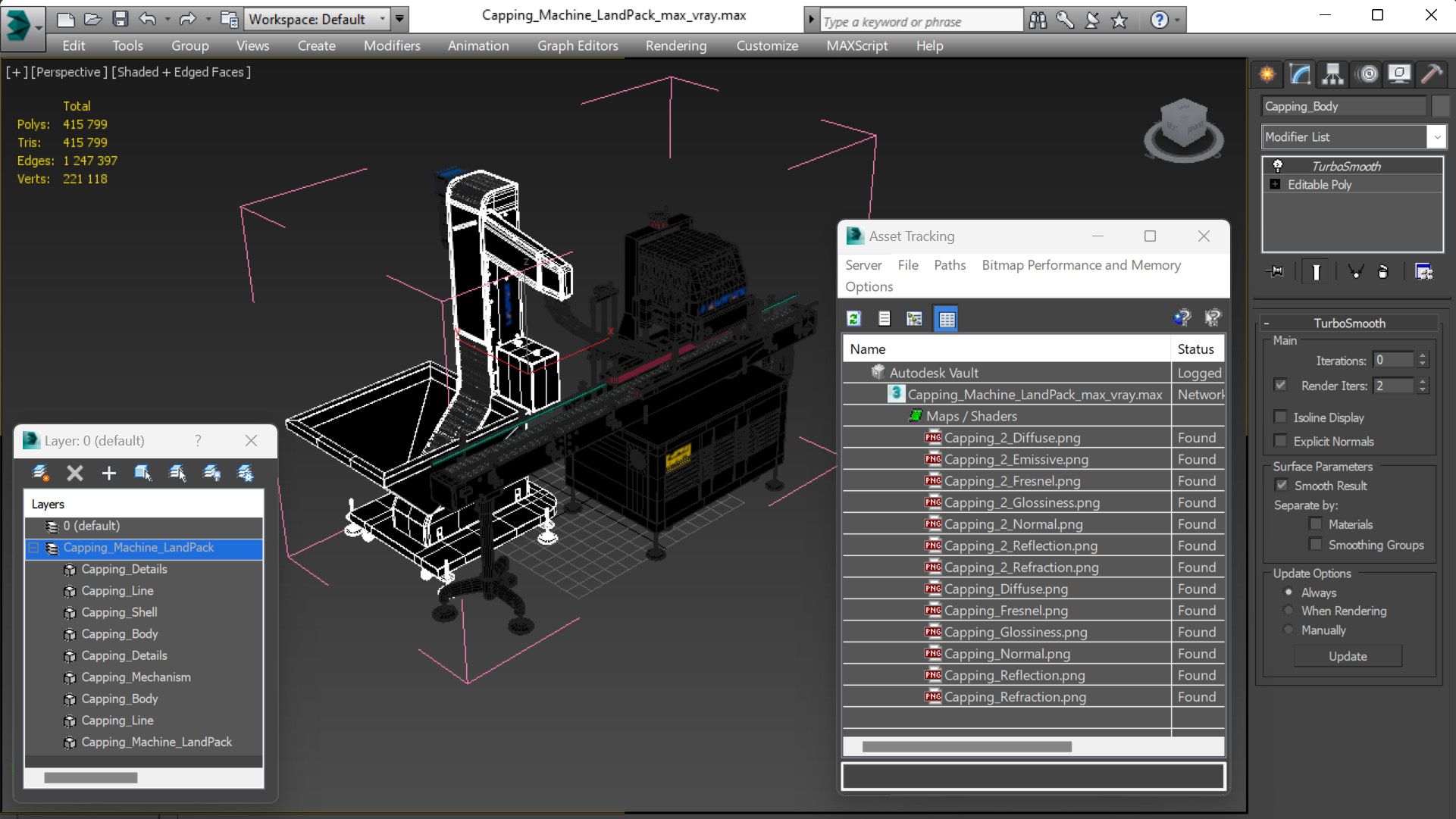Open the Rendering menu
This screenshot has width=1456, height=819.
(x=676, y=45)
